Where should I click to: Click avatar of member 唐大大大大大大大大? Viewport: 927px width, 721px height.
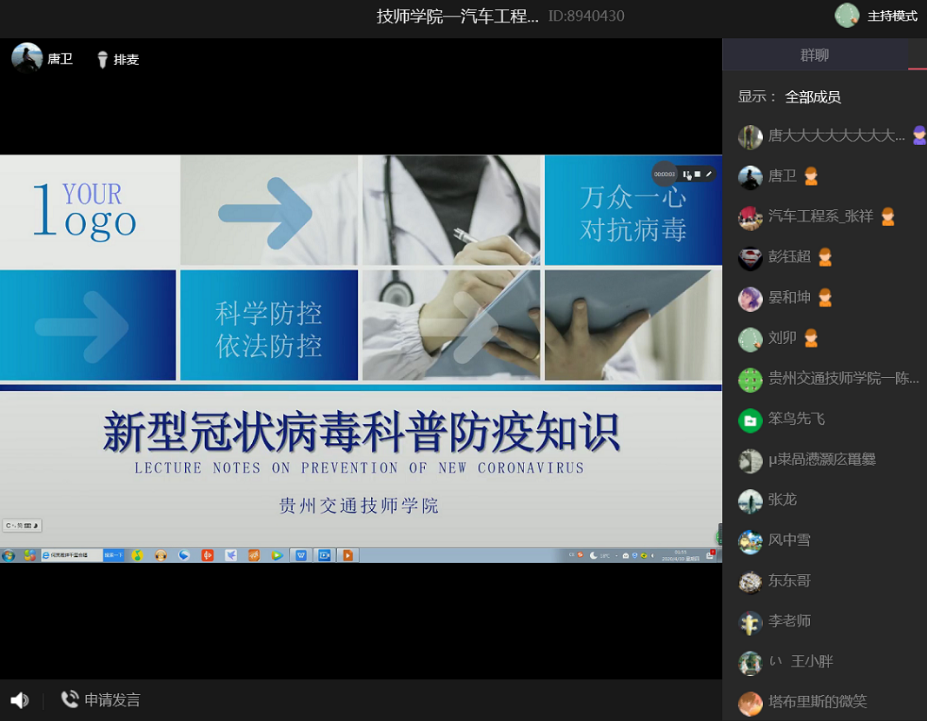click(x=750, y=137)
